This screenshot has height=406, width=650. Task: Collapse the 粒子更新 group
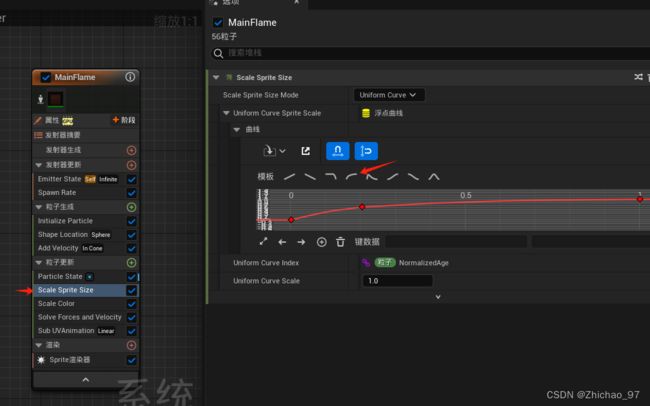[x=39, y=263]
